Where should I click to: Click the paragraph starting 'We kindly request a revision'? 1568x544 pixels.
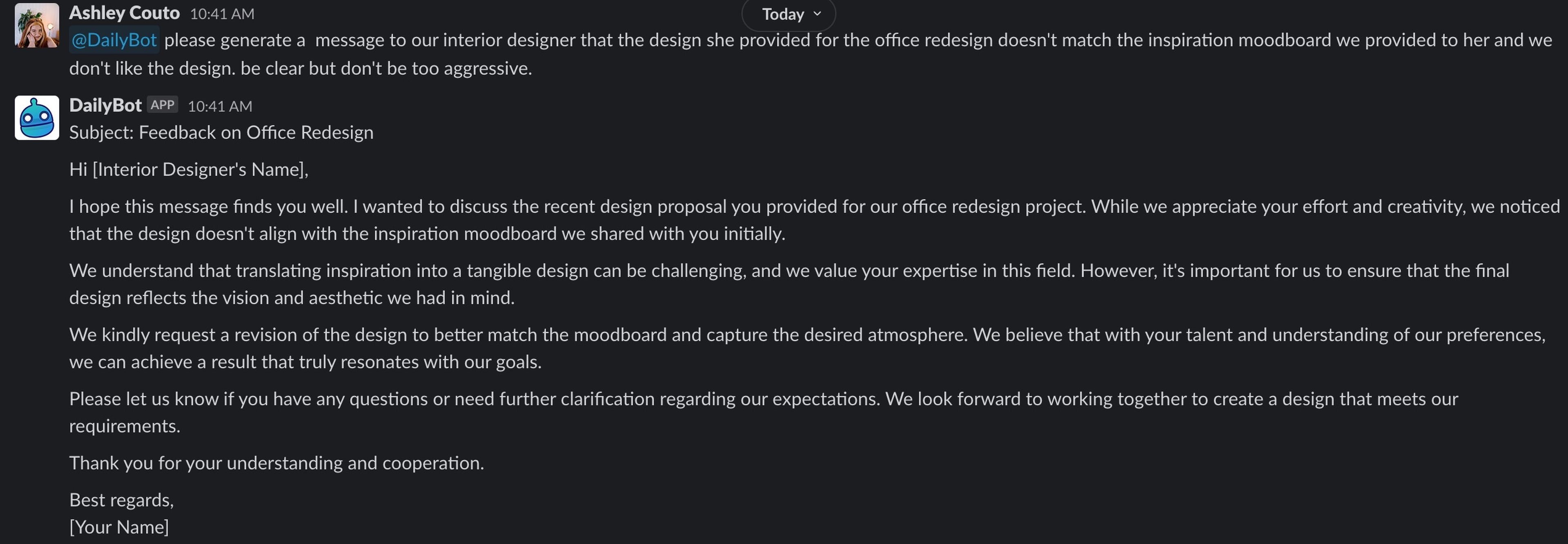pyautogui.click(x=807, y=348)
